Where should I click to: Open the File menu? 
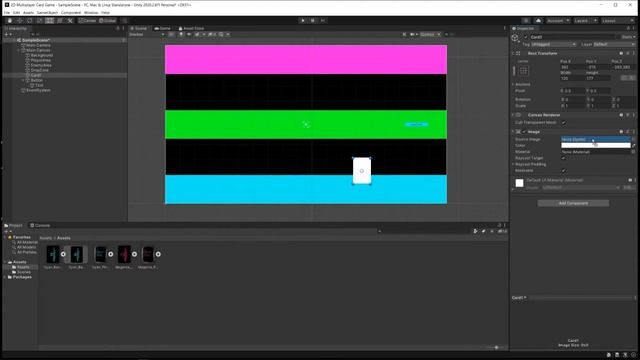click(7, 13)
